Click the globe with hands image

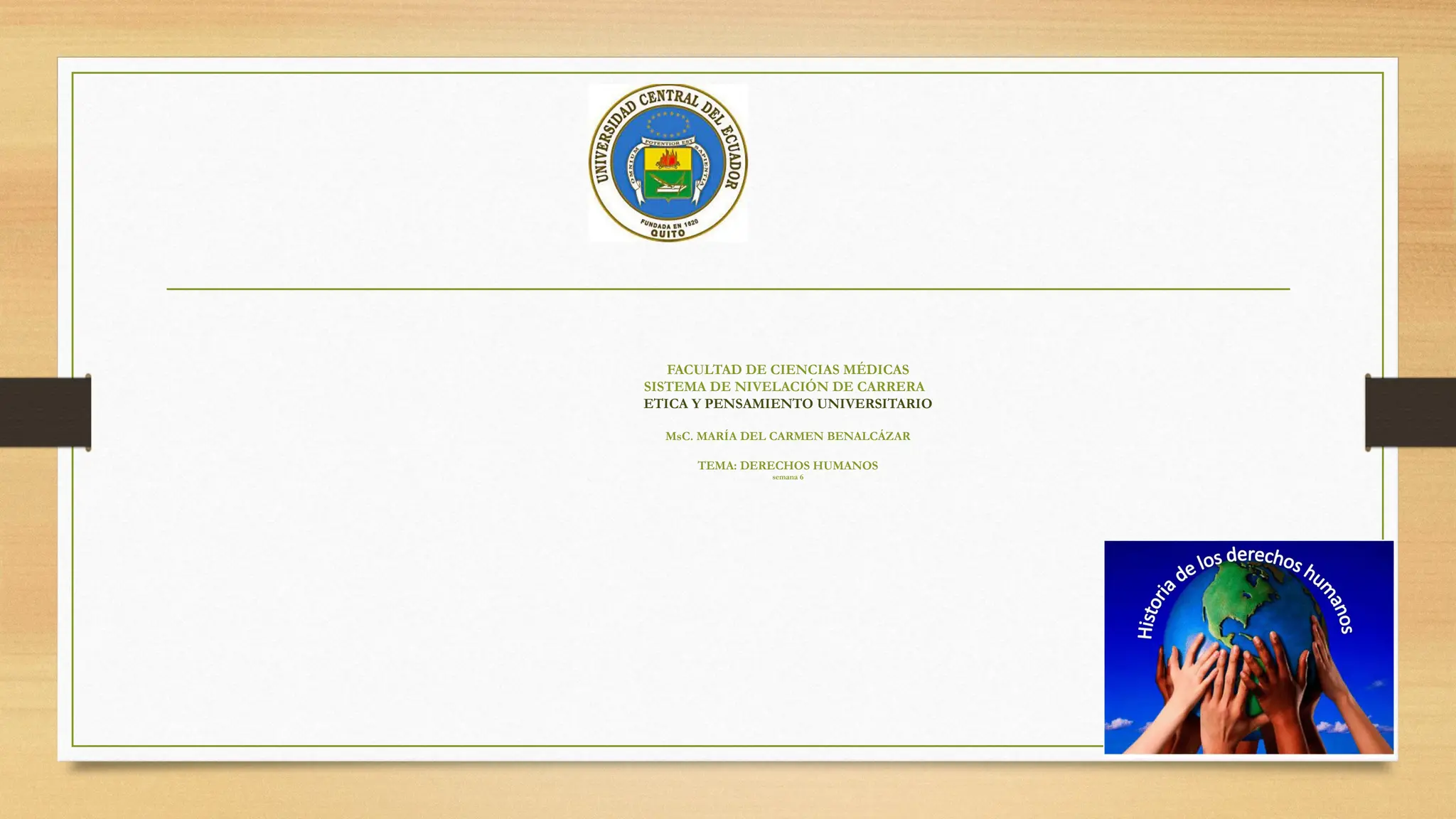(1248, 646)
